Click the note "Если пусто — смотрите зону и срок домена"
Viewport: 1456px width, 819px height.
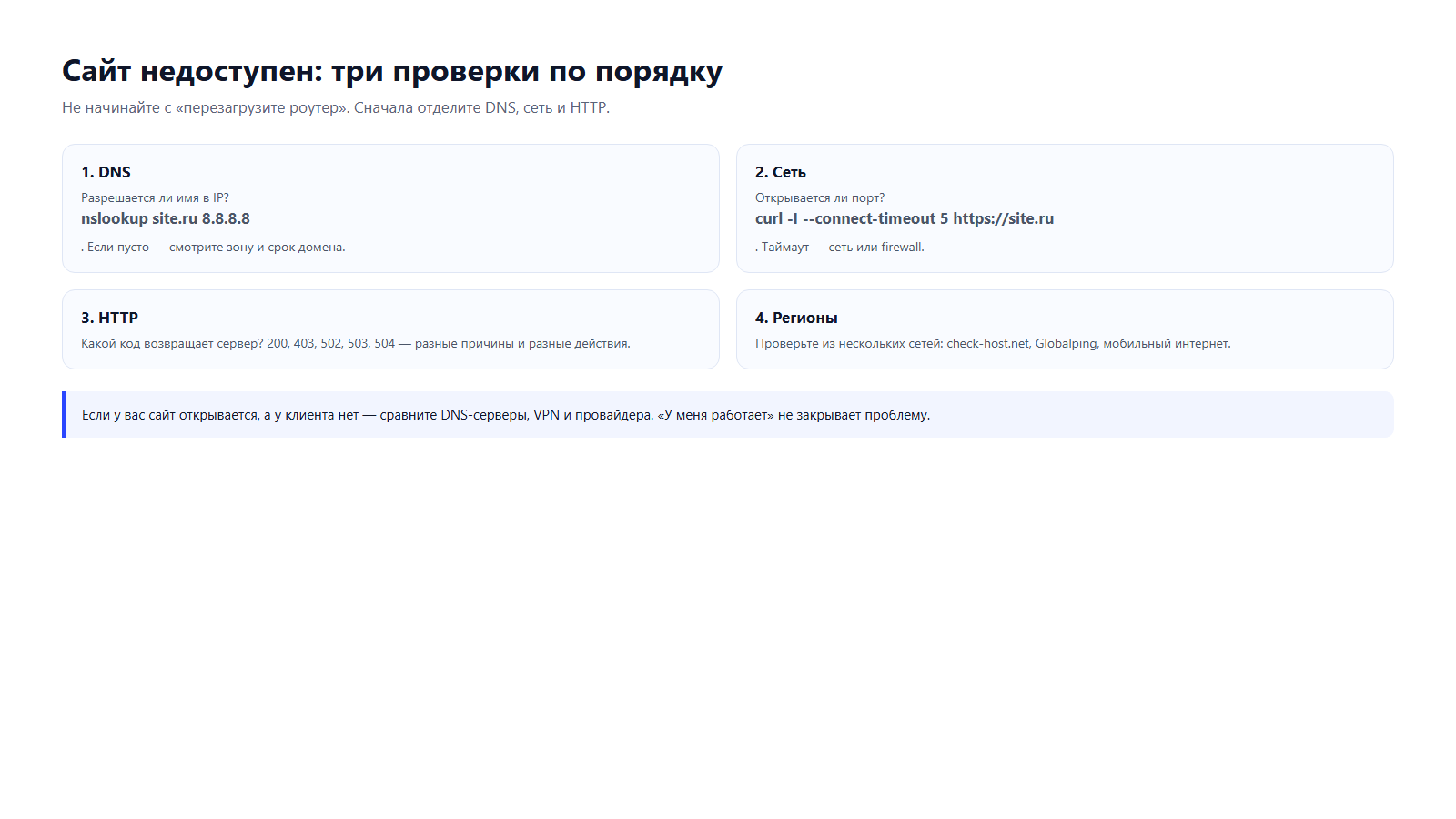216,247
